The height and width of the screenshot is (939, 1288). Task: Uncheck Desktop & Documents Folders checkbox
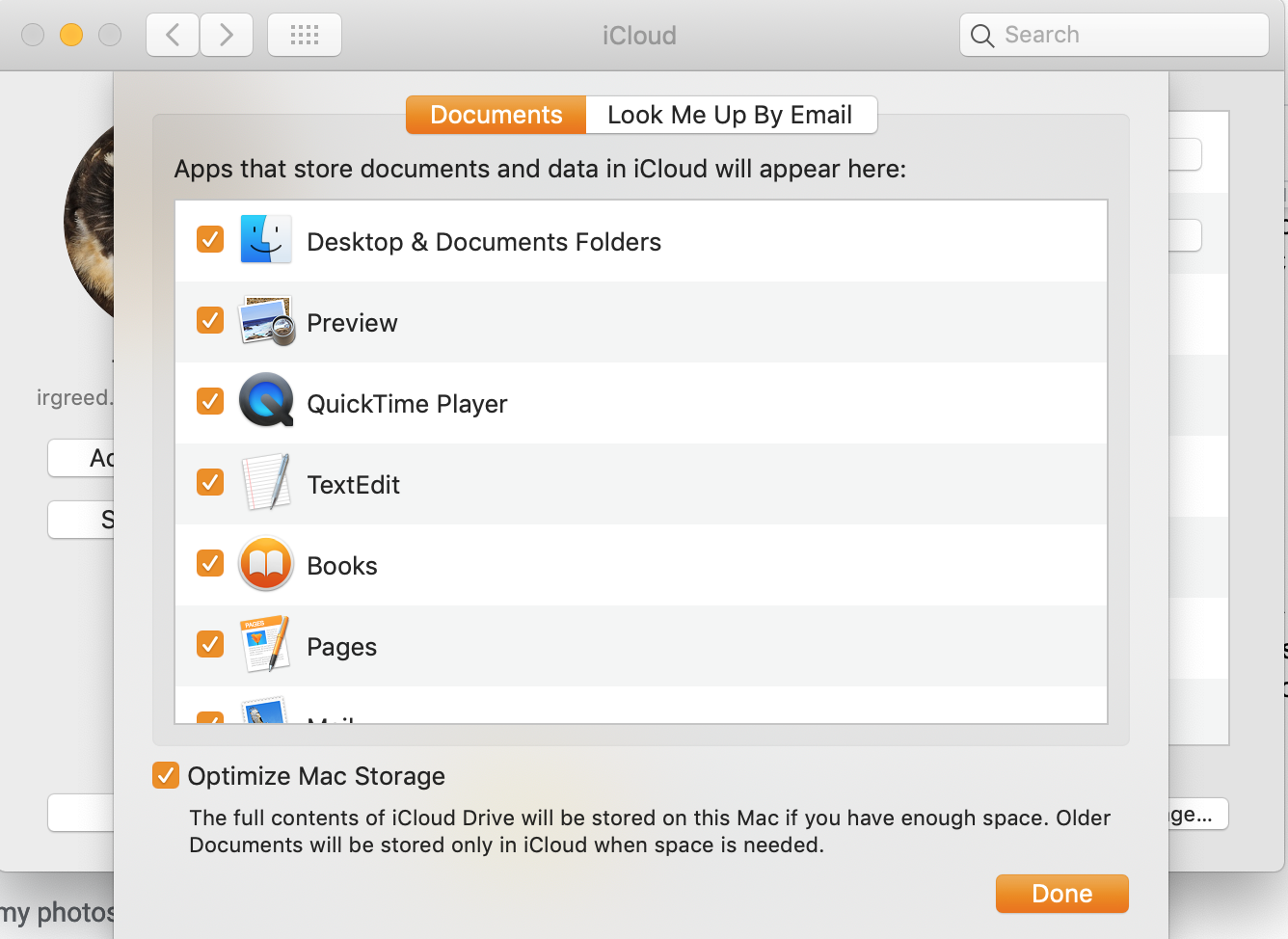pos(210,239)
